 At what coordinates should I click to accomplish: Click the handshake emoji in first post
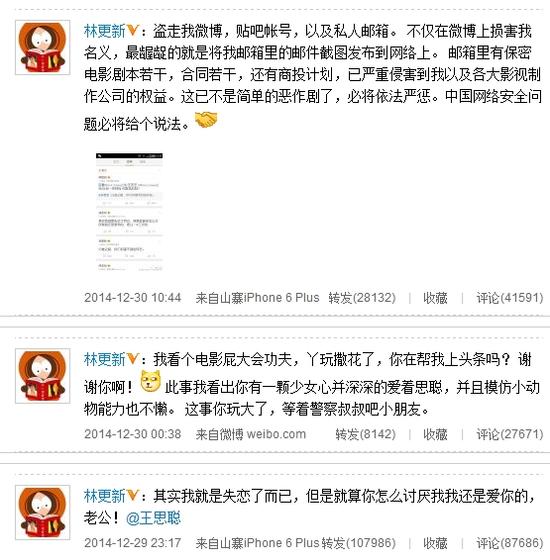(x=206, y=120)
